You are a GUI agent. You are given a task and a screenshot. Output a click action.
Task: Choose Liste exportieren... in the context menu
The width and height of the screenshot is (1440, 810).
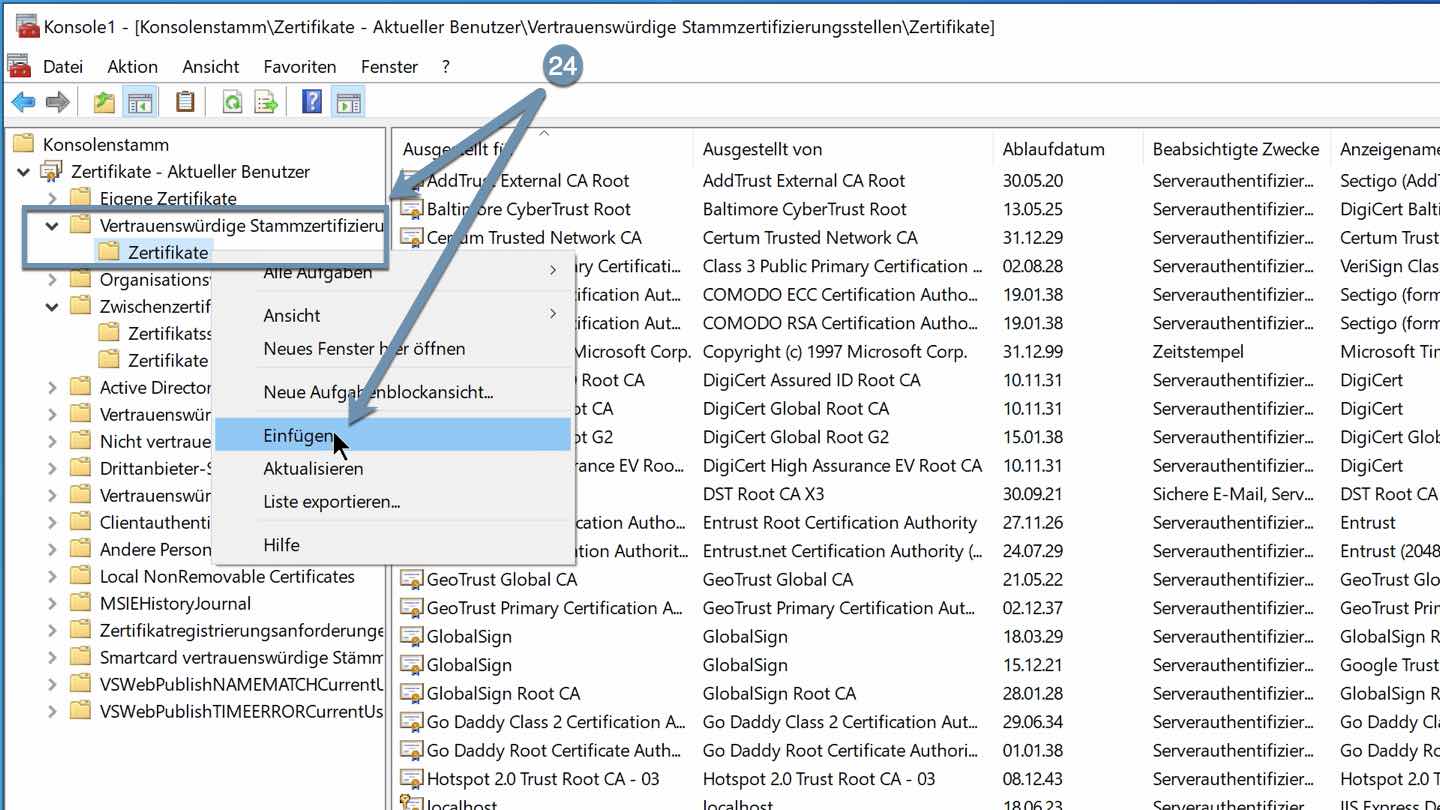point(392,501)
